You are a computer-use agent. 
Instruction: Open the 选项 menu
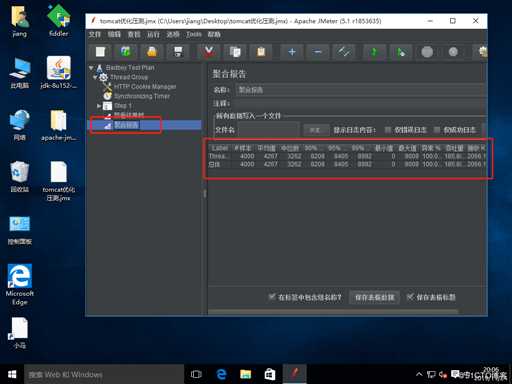(x=173, y=34)
